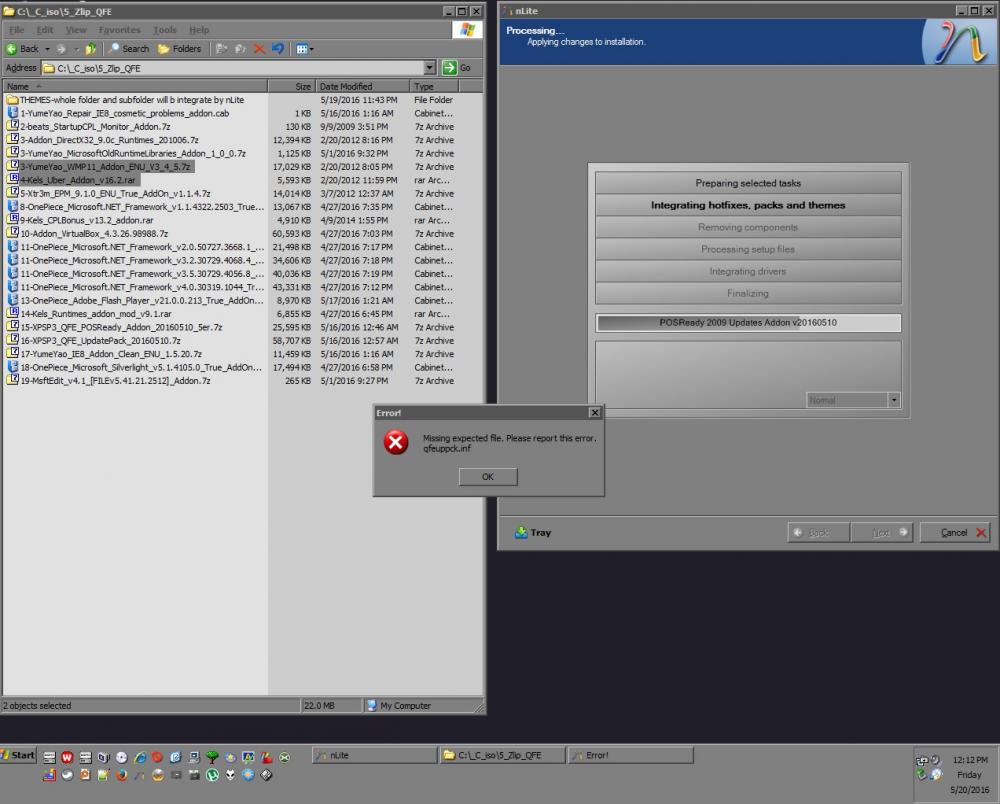Click the Undo arrow toolbar icon
The width and height of the screenshot is (1000, 804).
[279, 48]
